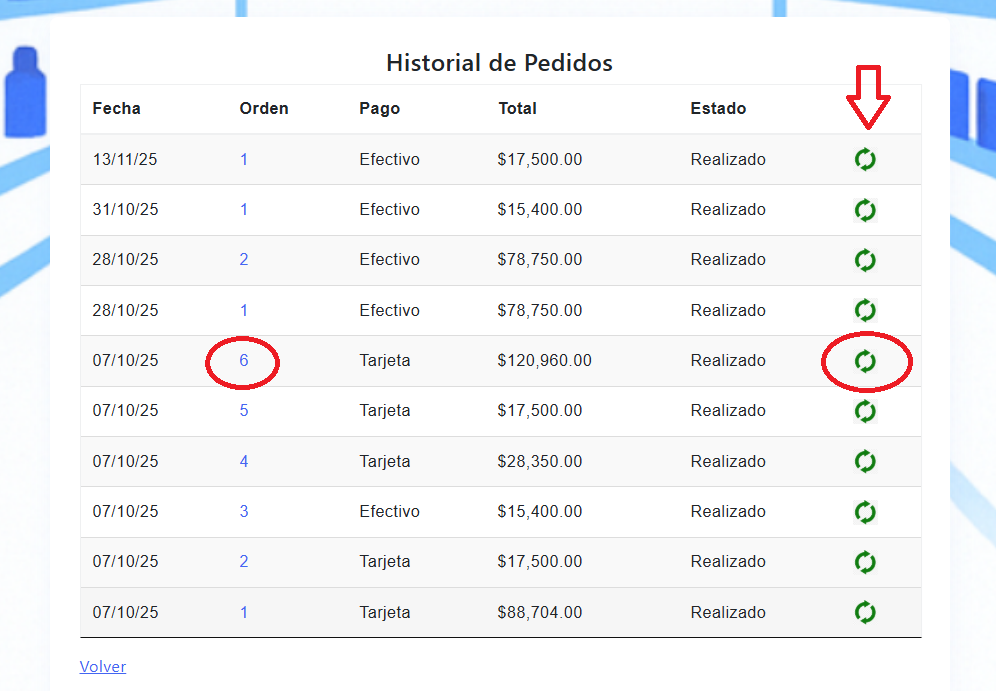Click the reorder icon for the $28,350.00 order
996x691 pixels.
pyautogui.click(x=865, y=461)
